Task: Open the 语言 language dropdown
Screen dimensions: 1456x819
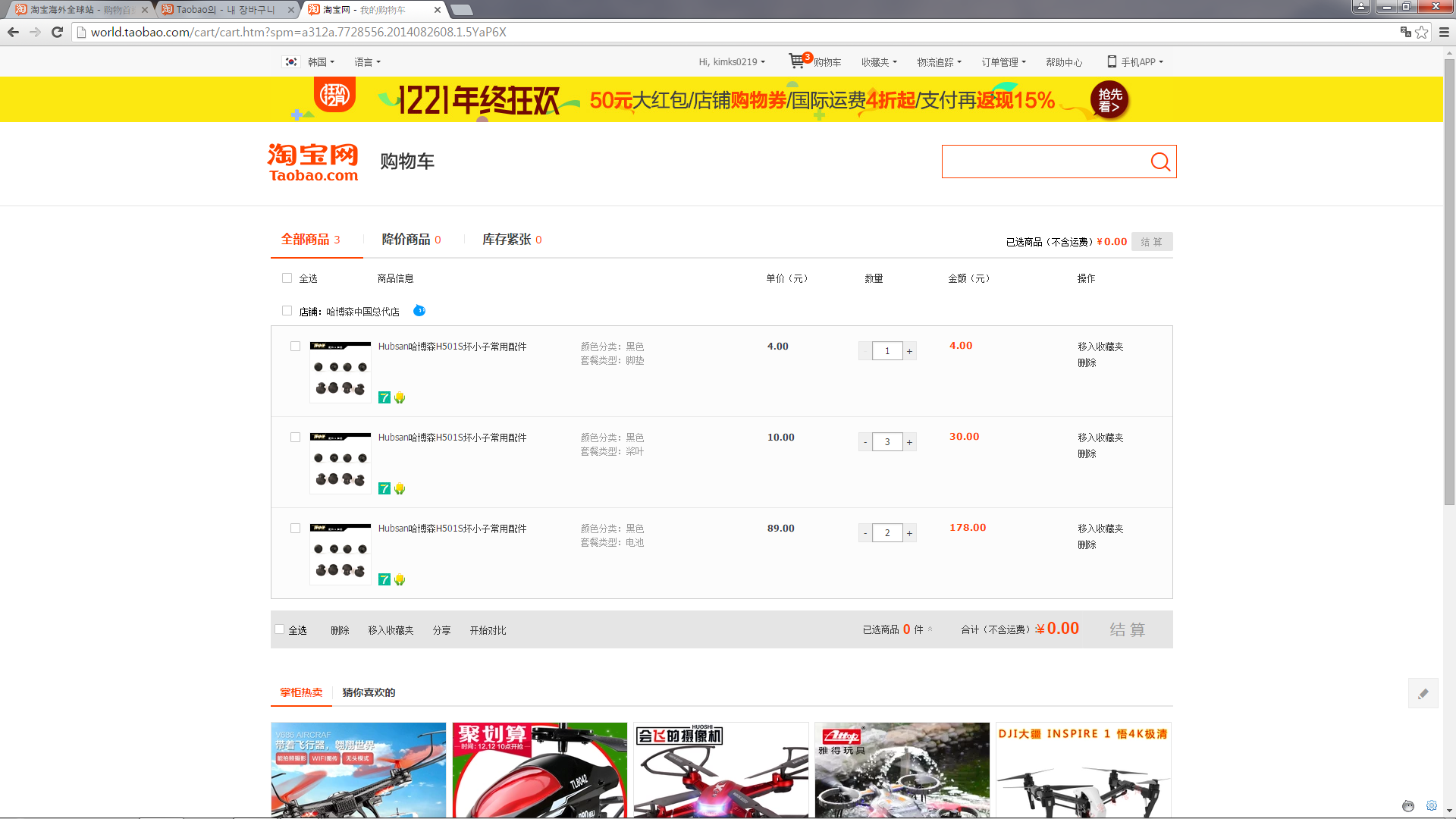Action: pos(367,62)
